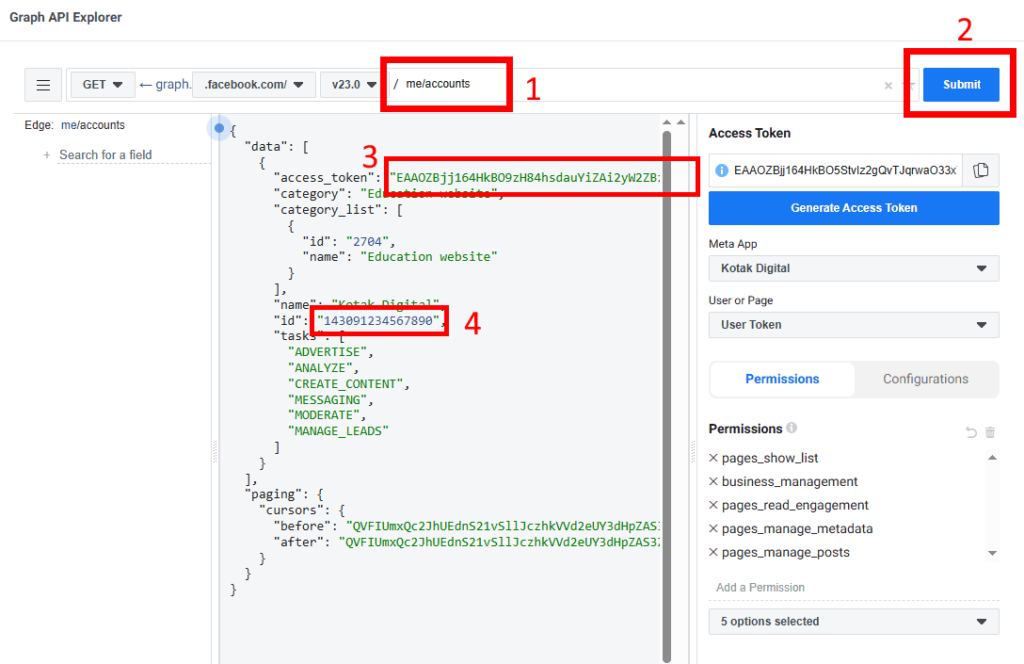Click the "ADVERTISE" task entry
Screen dimensions: 1024x664
[327, 352]
